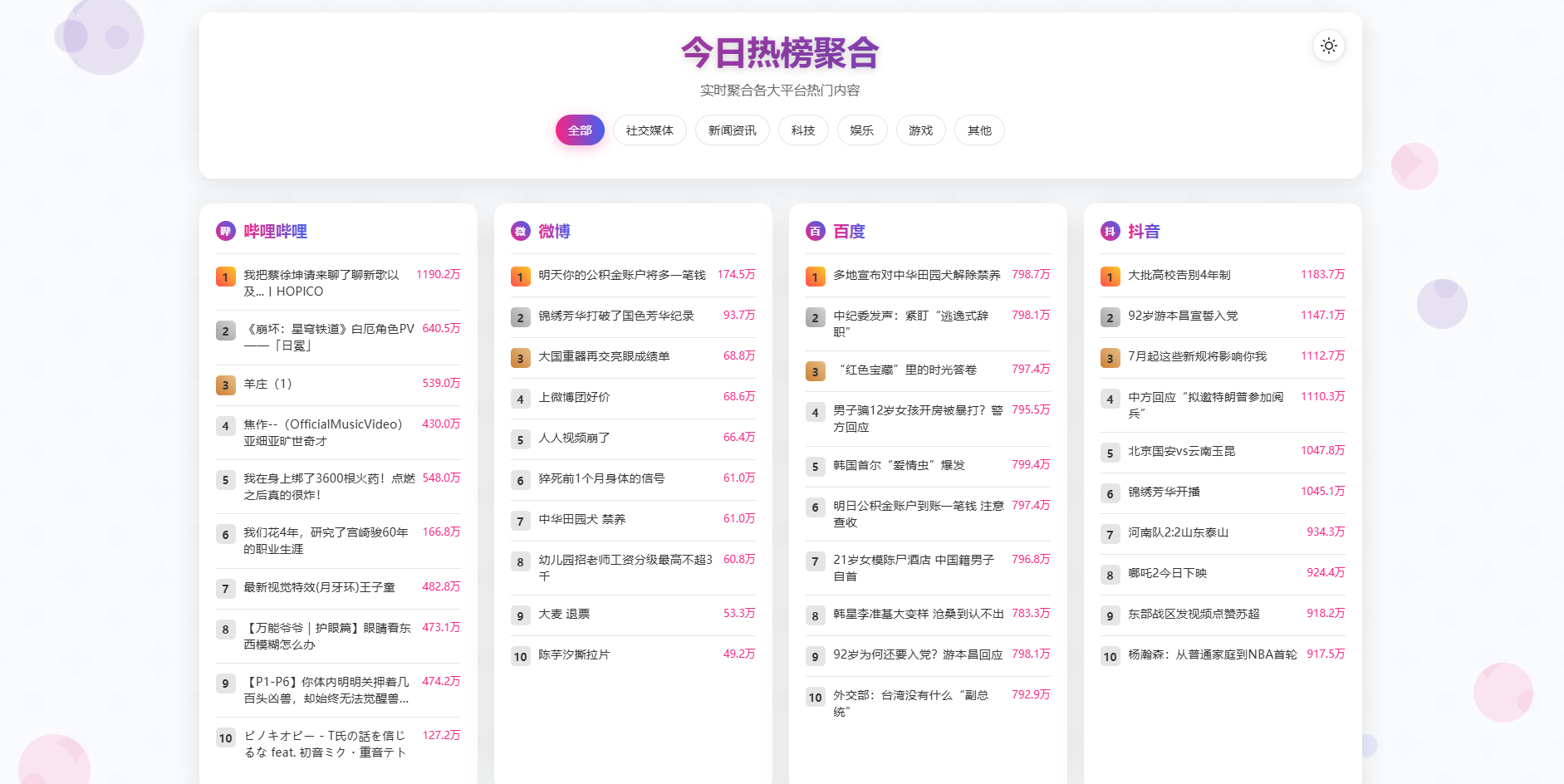Click the 174.5万 heat value
Image resolution: width=1564 pixels, height=784 pixels.
pos(736,274)
